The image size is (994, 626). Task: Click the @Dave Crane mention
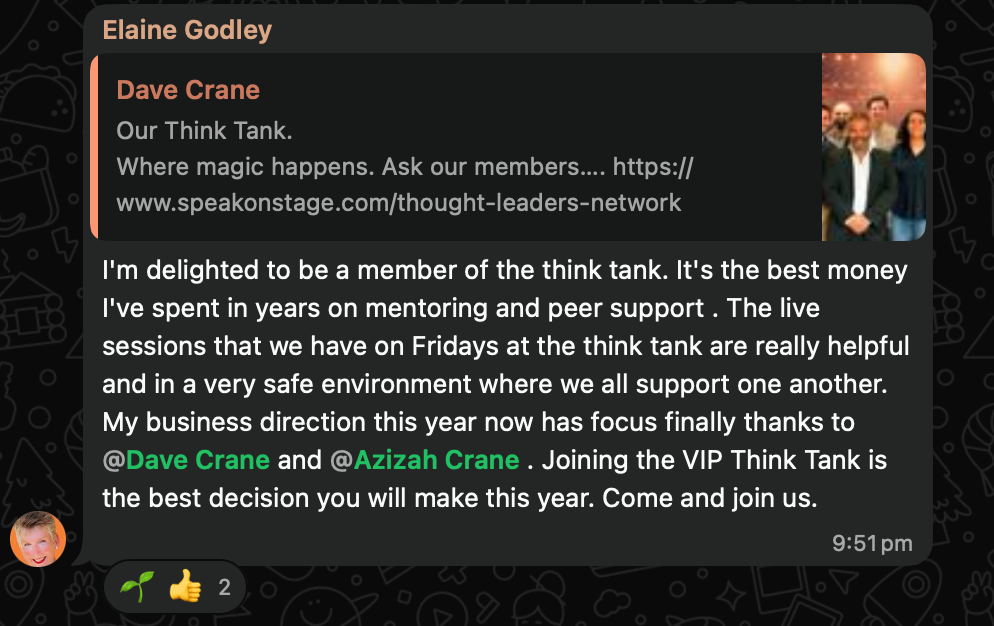point(187,461)
